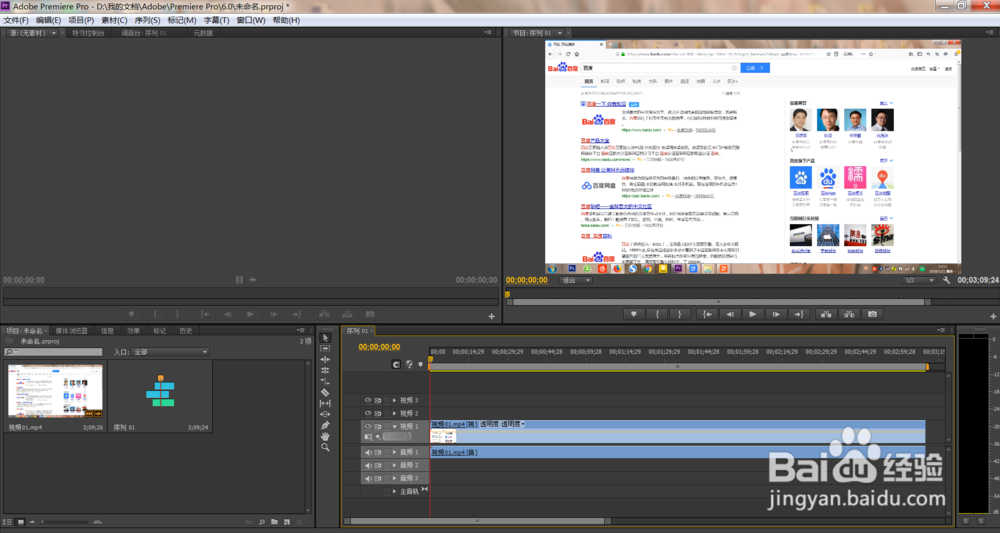Viewport: 1000px width, 533px height.
Task: Expand the 音频 1 track
Action: click(395, 452)
